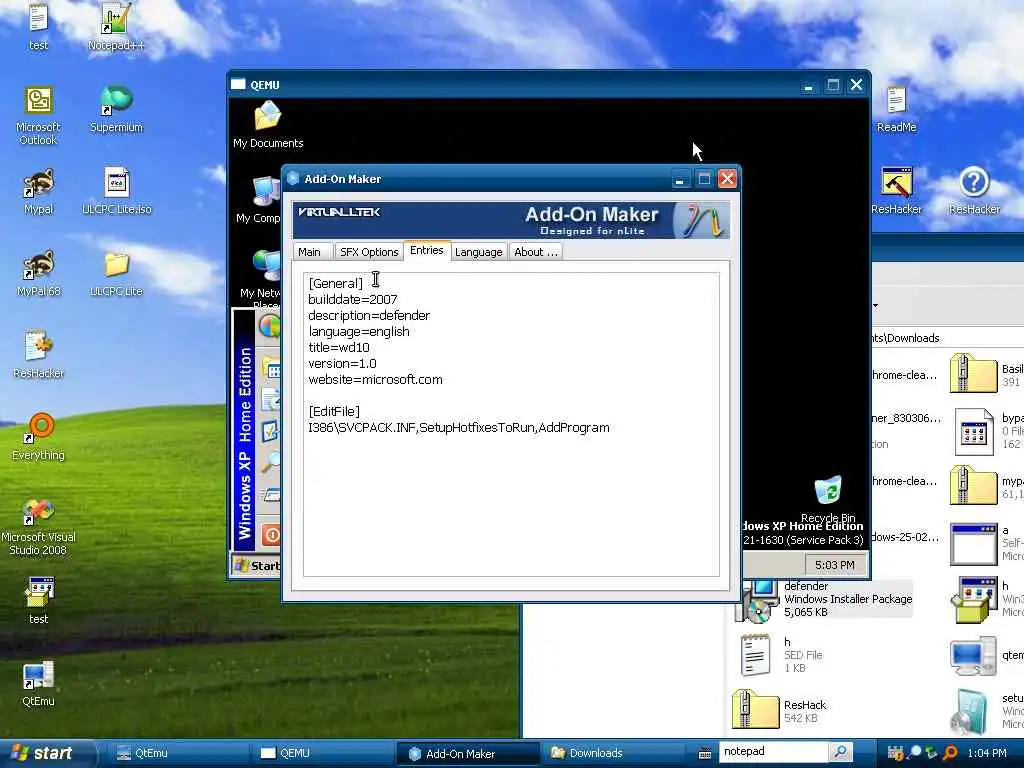Click the '[EditFile]' section header text

click(334, 411)
